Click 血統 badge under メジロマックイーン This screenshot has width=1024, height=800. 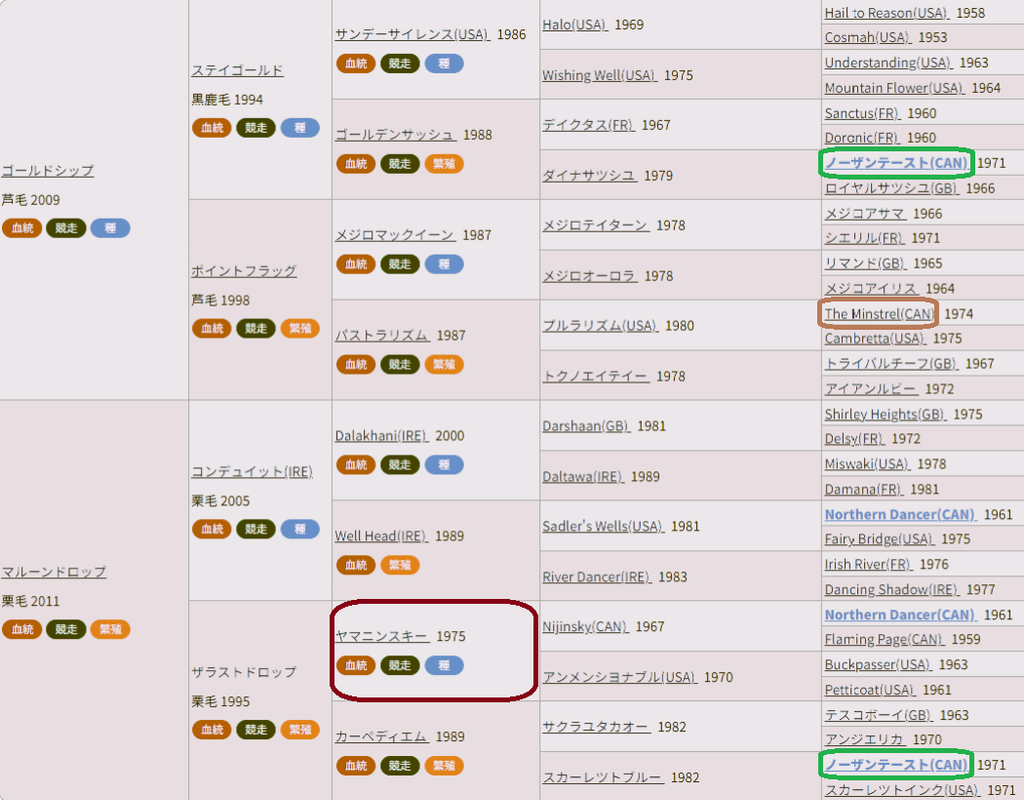pos(356,264)
